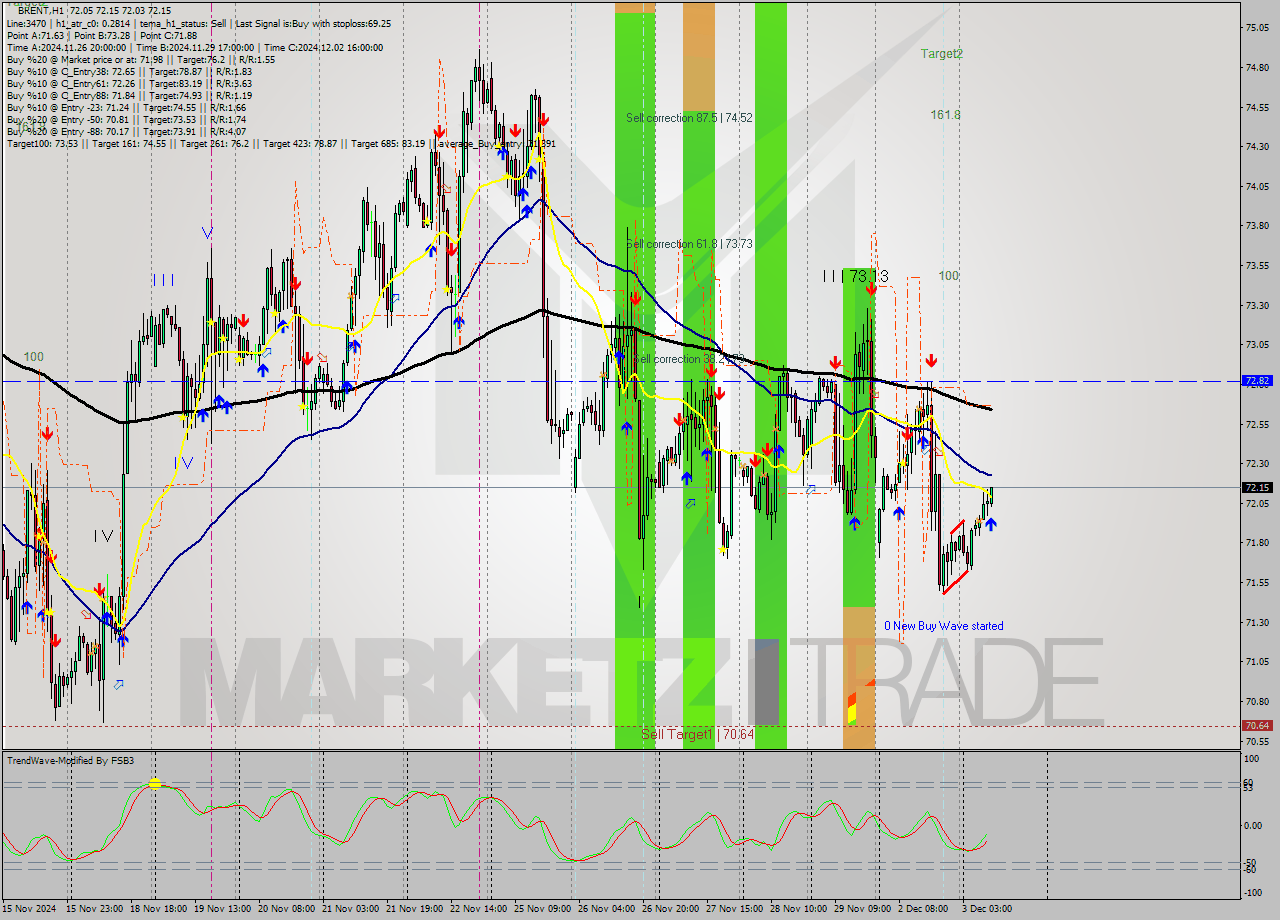Viewport: 1280px width, 920px height.
Task: Click the '161.8' Fibonacci level label
Action: click(945, 115)
